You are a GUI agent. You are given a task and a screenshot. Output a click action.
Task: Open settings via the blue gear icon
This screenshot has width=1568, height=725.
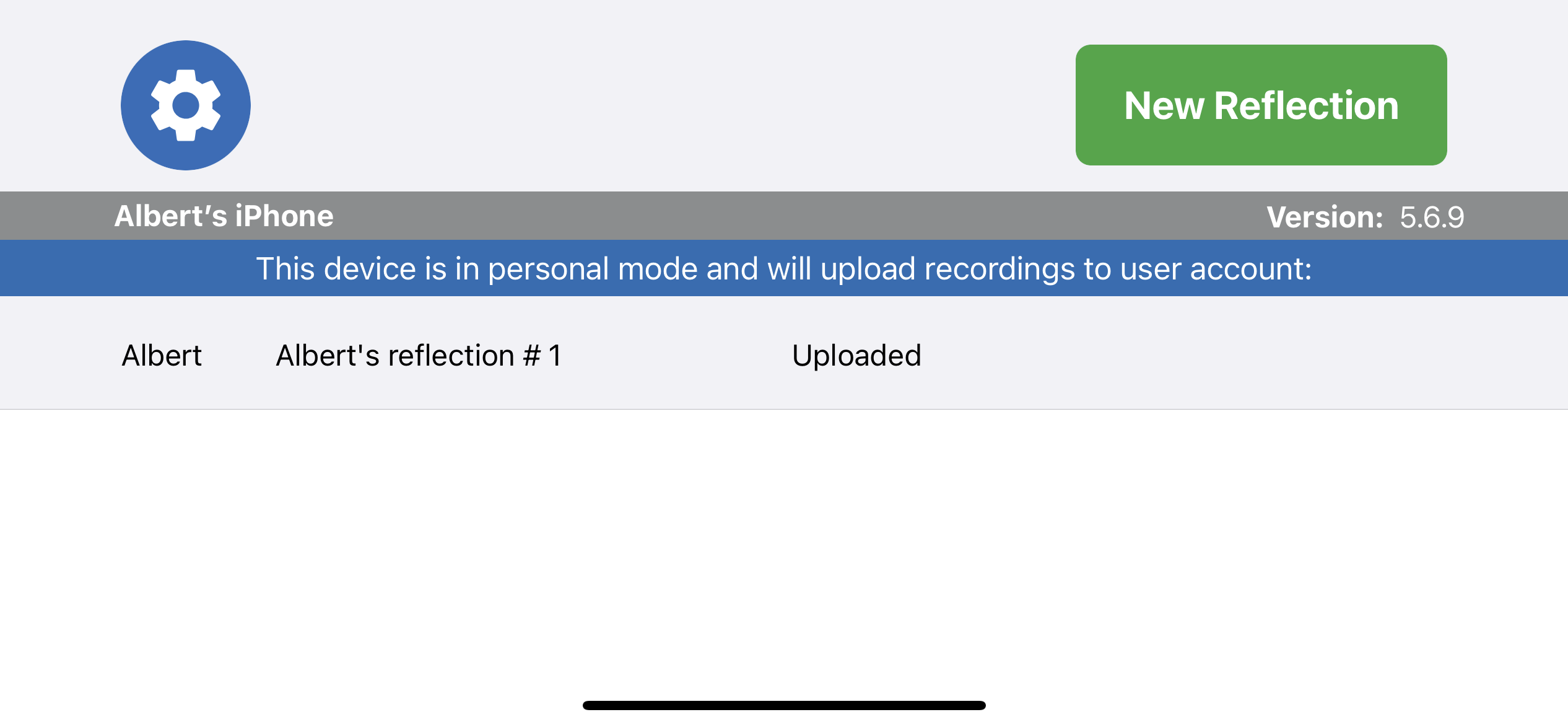click(186, 105)
